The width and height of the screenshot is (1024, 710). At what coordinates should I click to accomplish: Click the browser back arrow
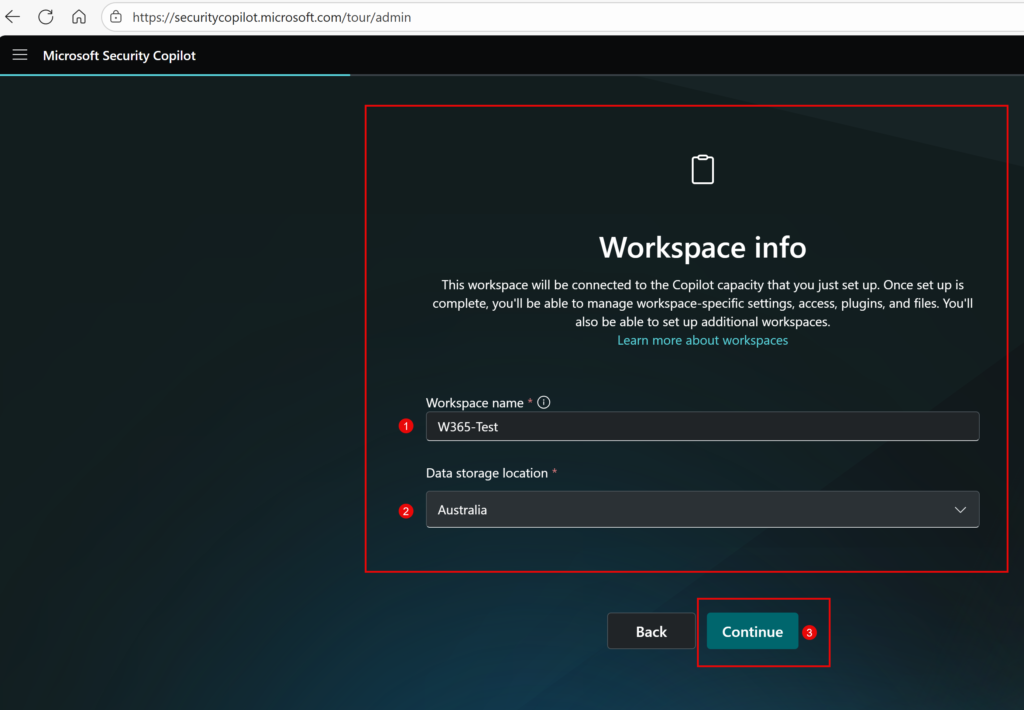tap(13, 17)
